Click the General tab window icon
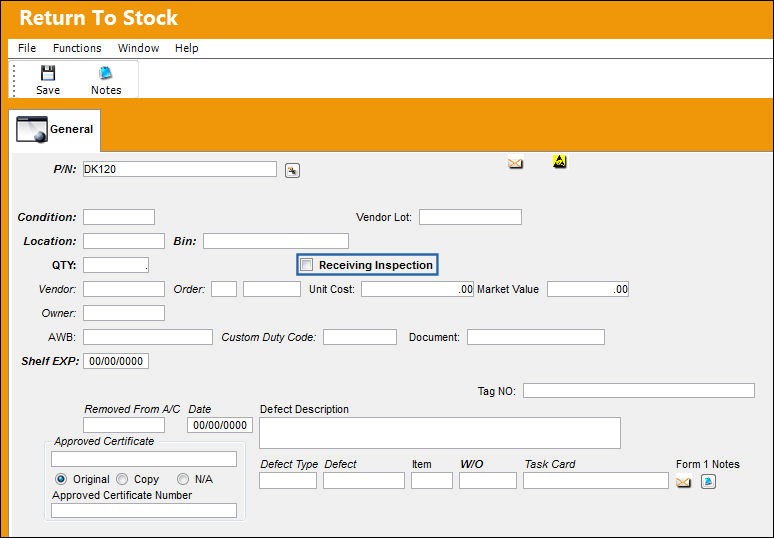 [x=32, y=129]
